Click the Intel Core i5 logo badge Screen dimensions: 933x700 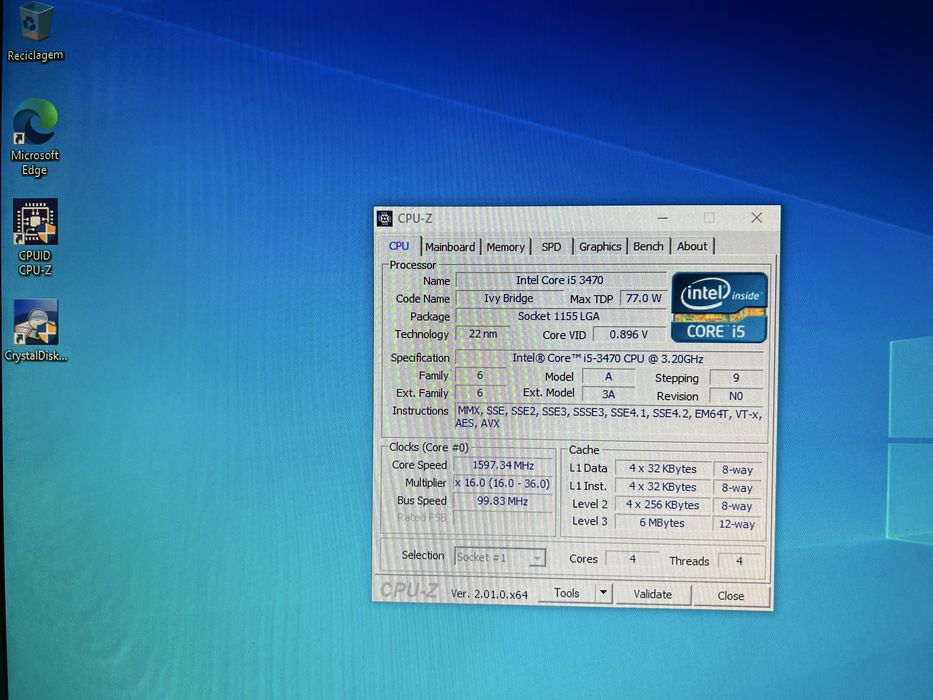tap(719, 307)
